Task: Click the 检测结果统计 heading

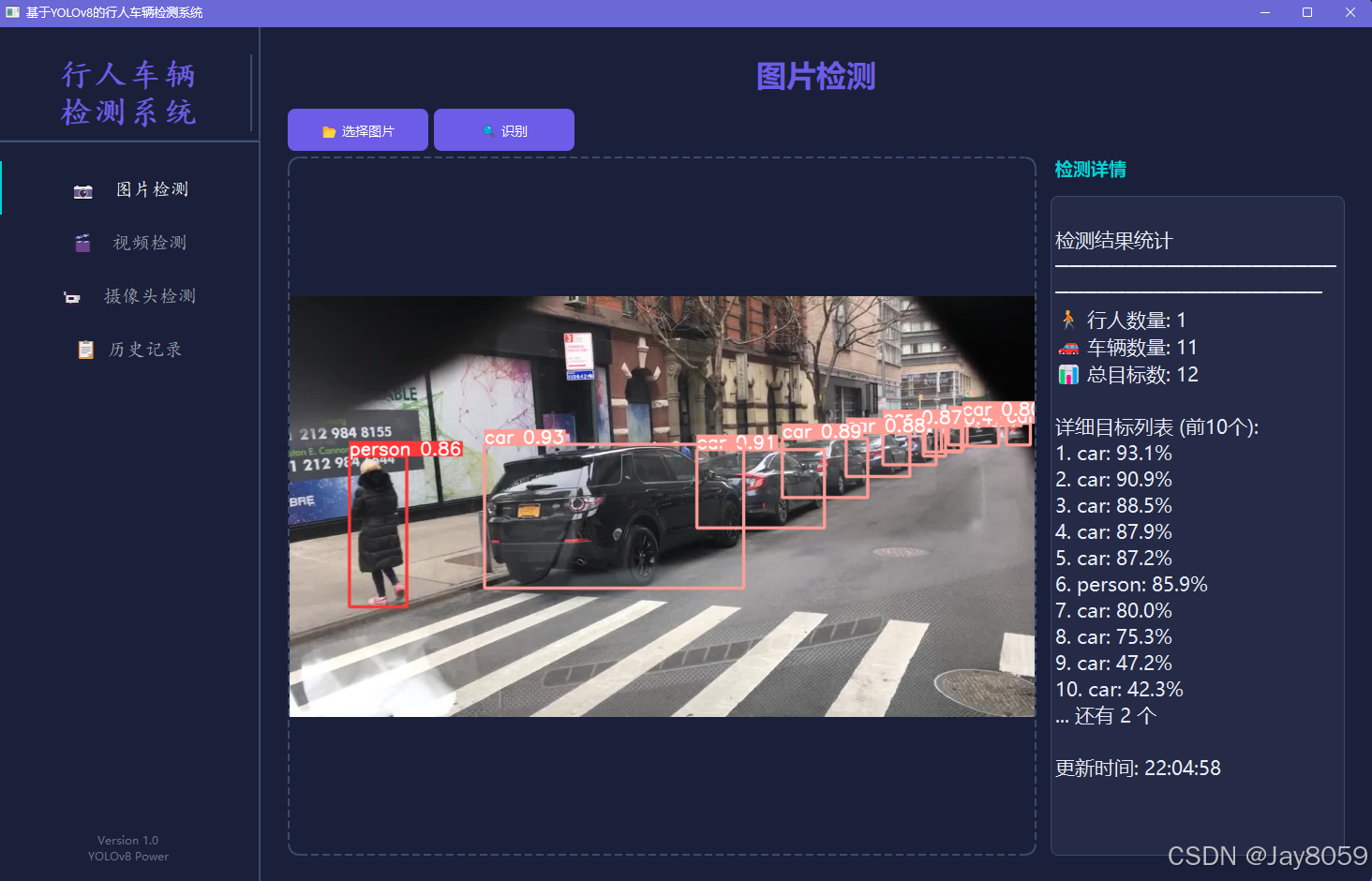Action: [x=1114, y=241]
